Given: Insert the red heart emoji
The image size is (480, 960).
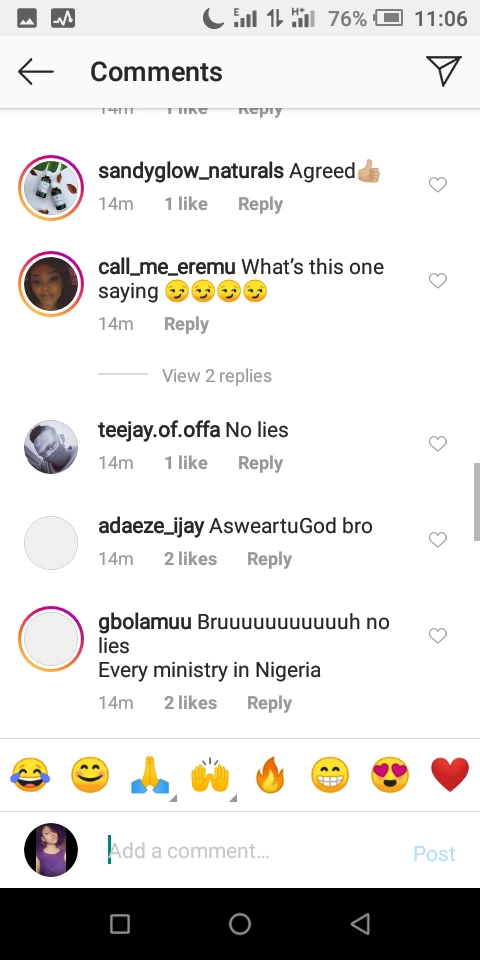Looking at the screenshot, I should [x=450, y=775].
